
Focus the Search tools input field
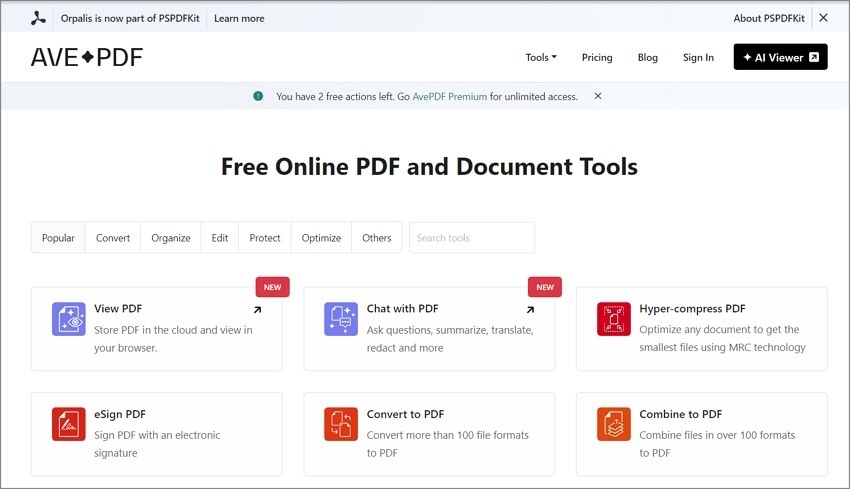tap(472, 237)
